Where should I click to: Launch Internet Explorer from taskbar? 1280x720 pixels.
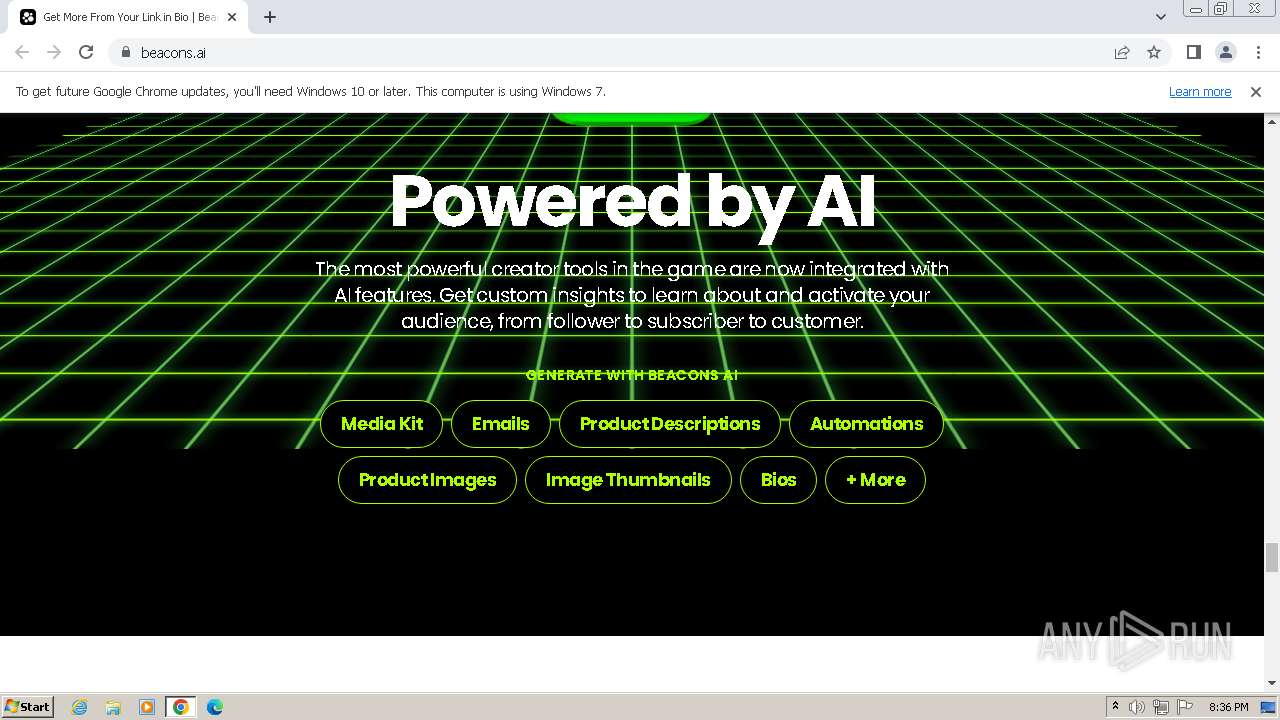[x=80, y=707]
